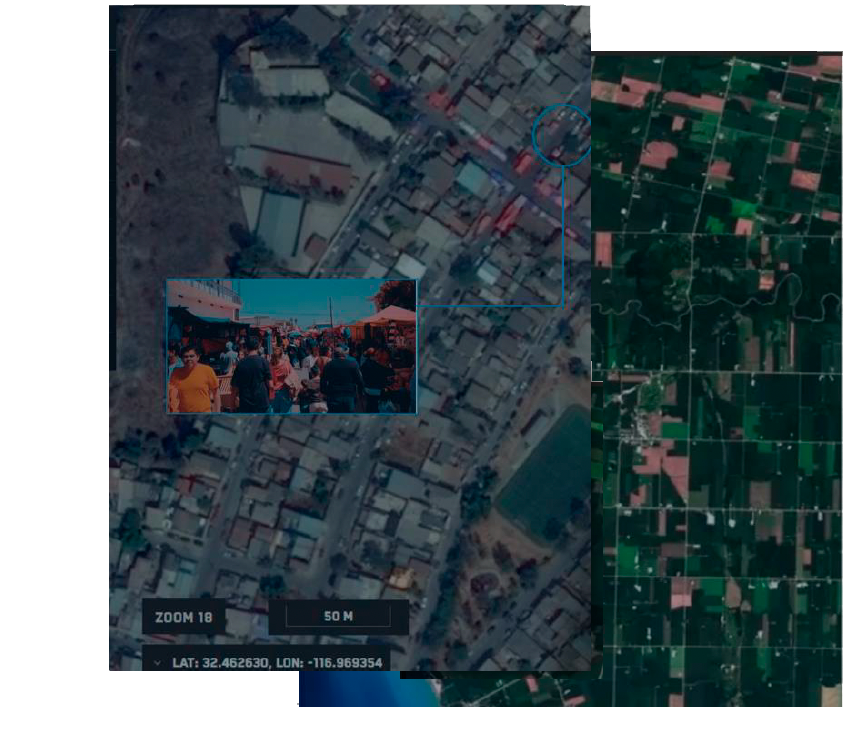Click the orange tent canopy in the street photo
Viewport: 862px width, 729px height.
tap(389, 315)
